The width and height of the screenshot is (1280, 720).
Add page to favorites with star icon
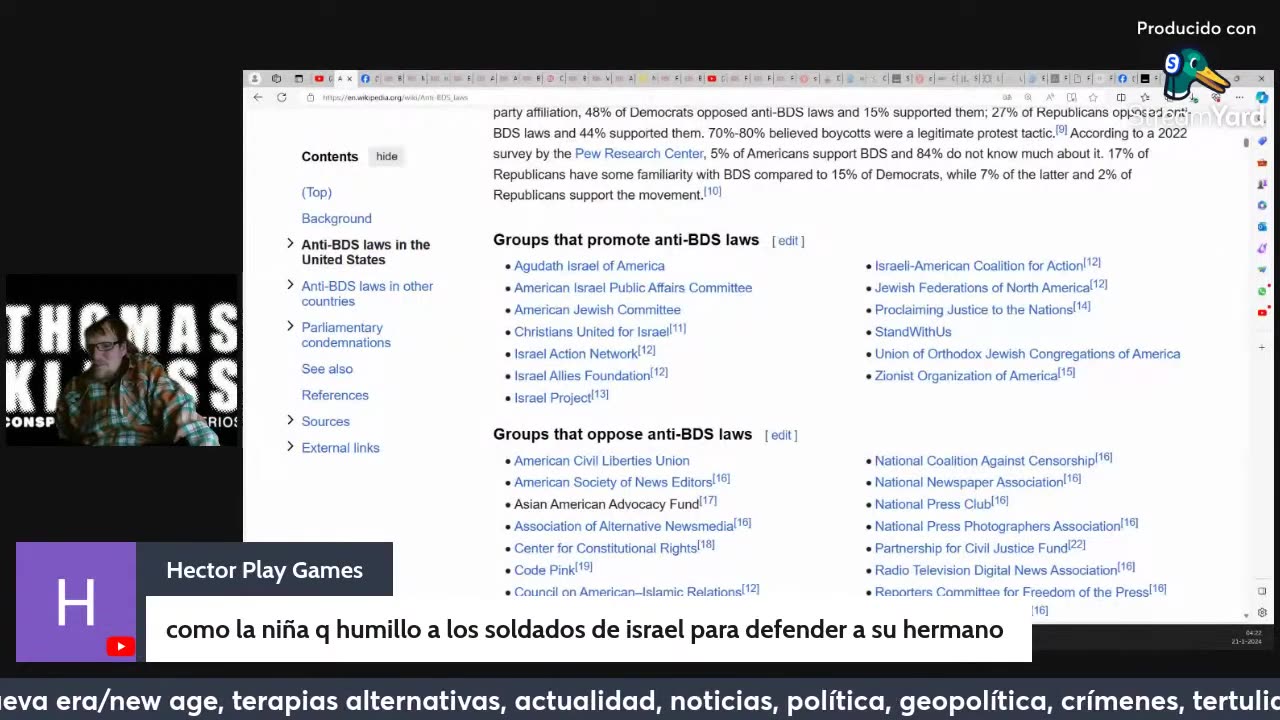[x=1093, y=97]
